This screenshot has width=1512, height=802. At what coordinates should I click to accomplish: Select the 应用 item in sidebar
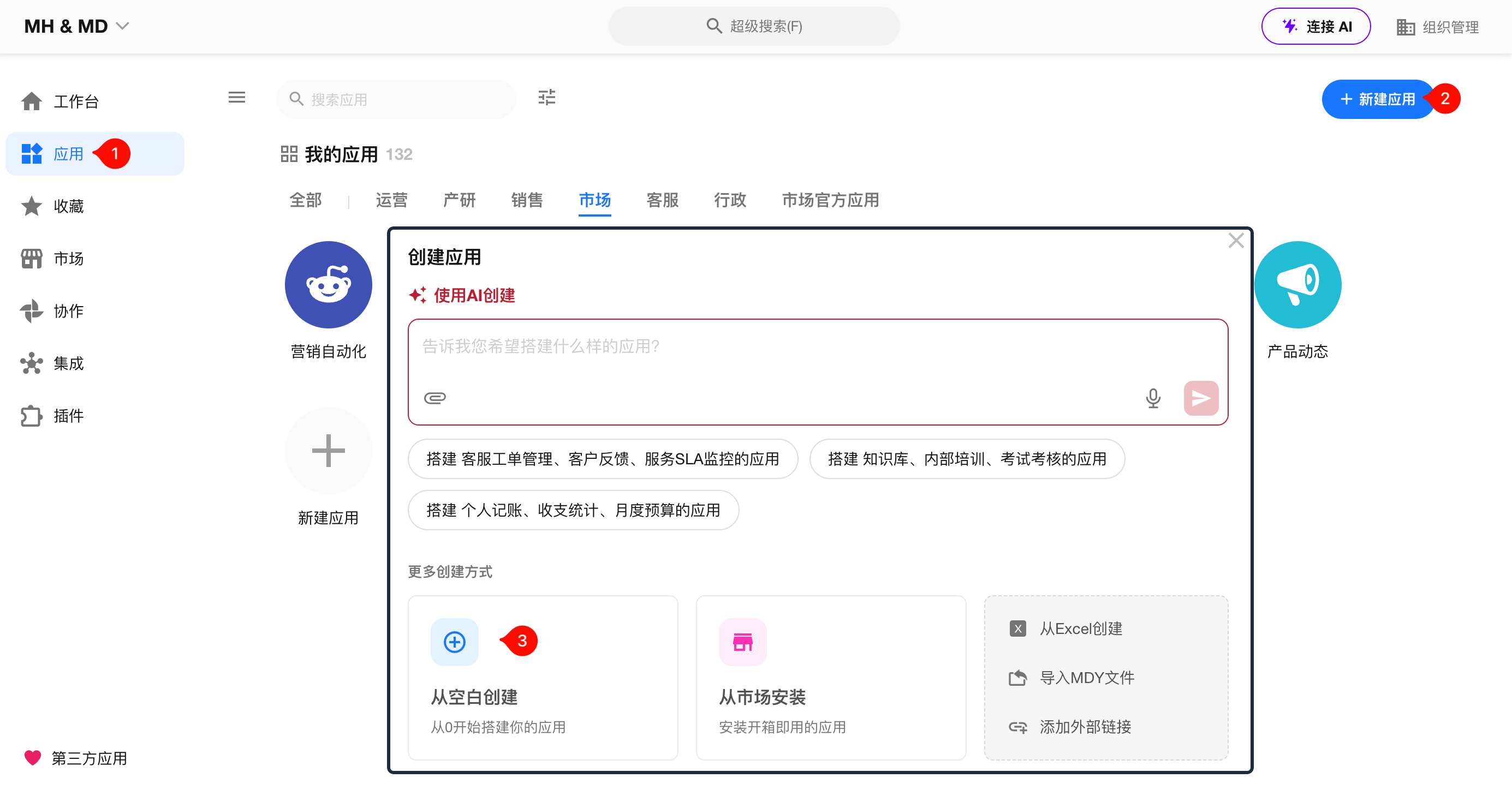tap(95, 154)
